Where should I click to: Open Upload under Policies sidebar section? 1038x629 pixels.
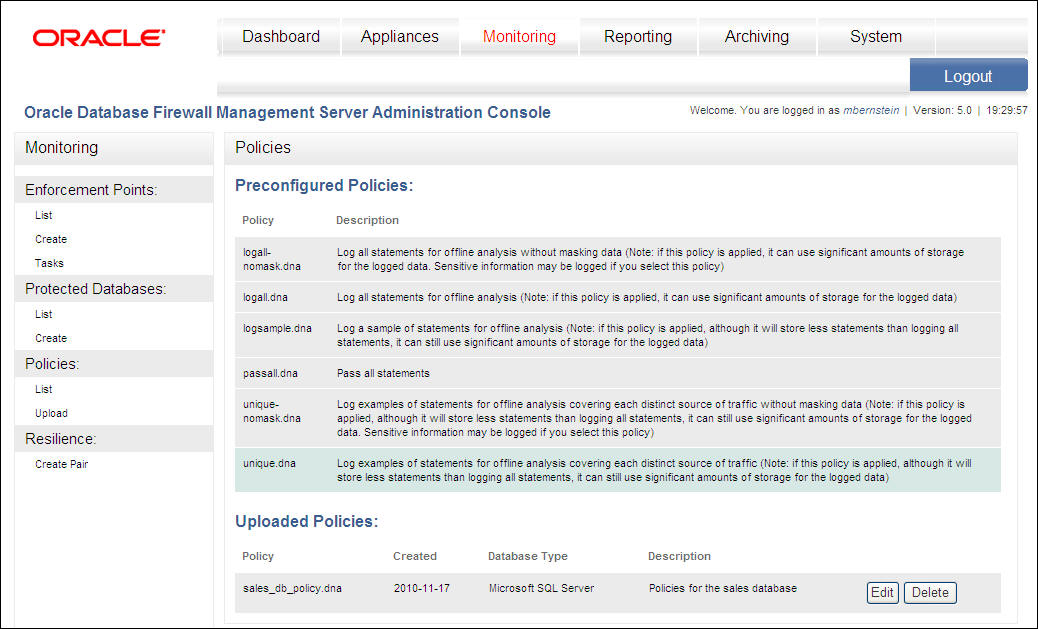(x=52, y=413)
